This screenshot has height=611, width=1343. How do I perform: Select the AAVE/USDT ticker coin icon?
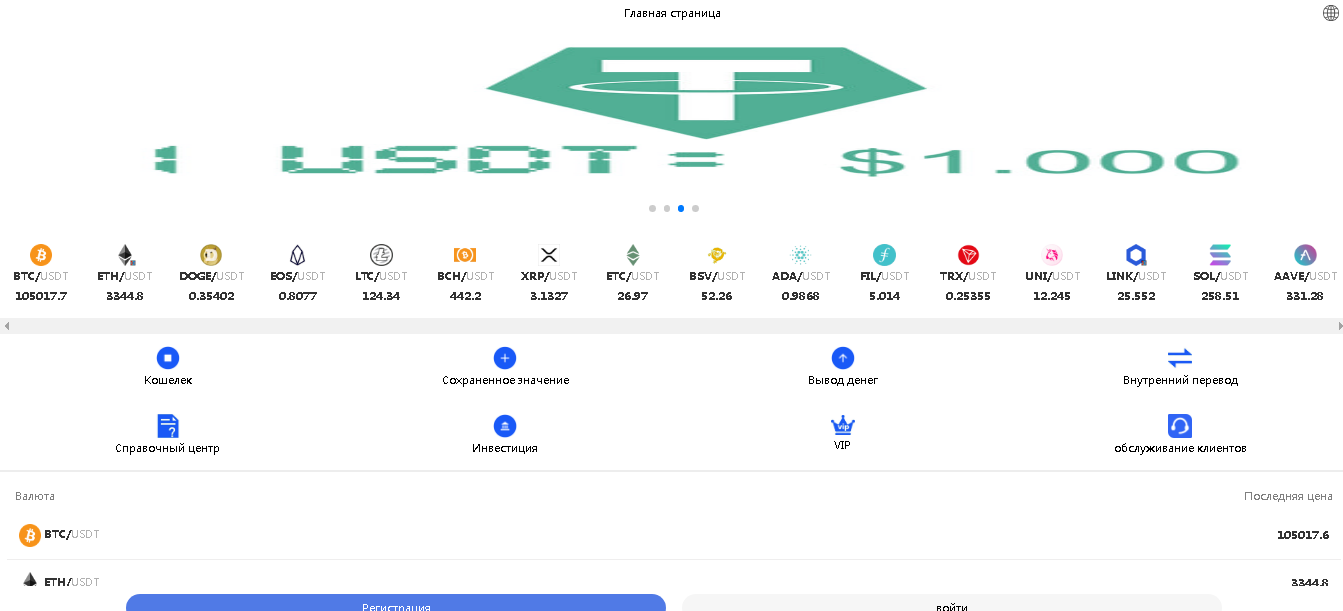(1305, 255)
